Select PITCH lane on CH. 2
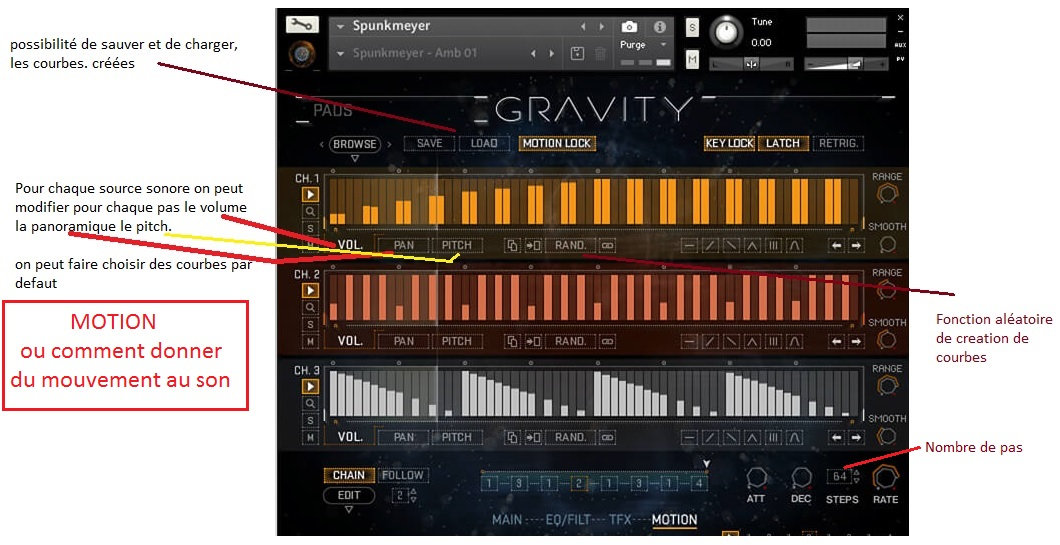 point(457,341)
